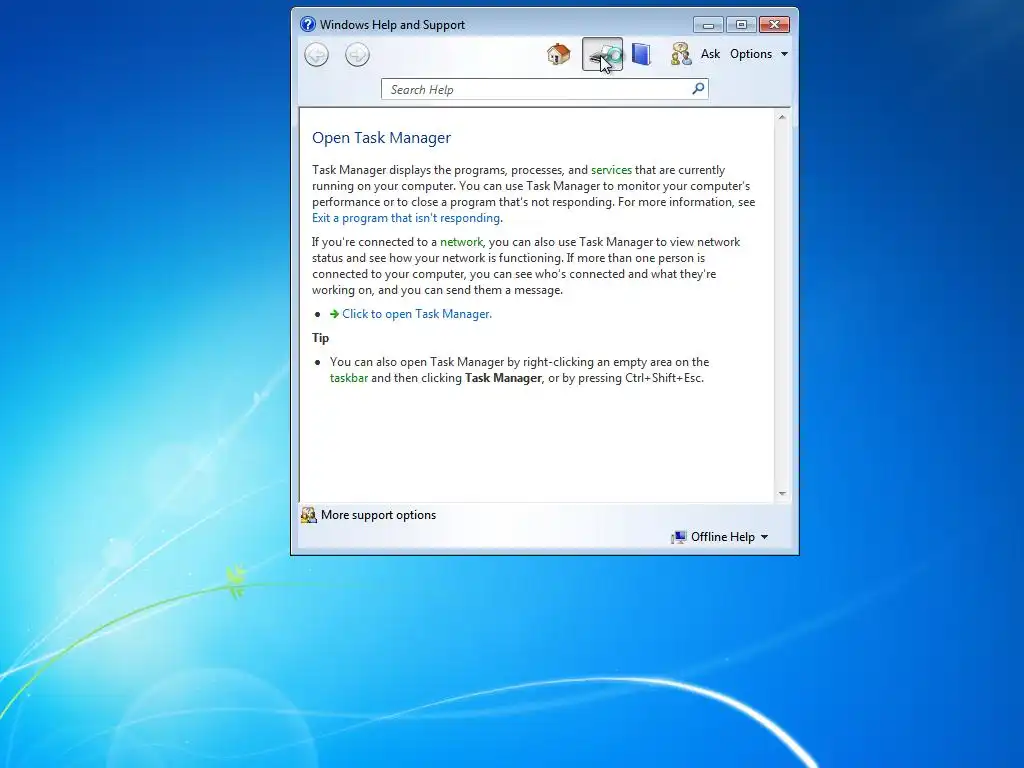Go back with the Back arrow button

317,54
